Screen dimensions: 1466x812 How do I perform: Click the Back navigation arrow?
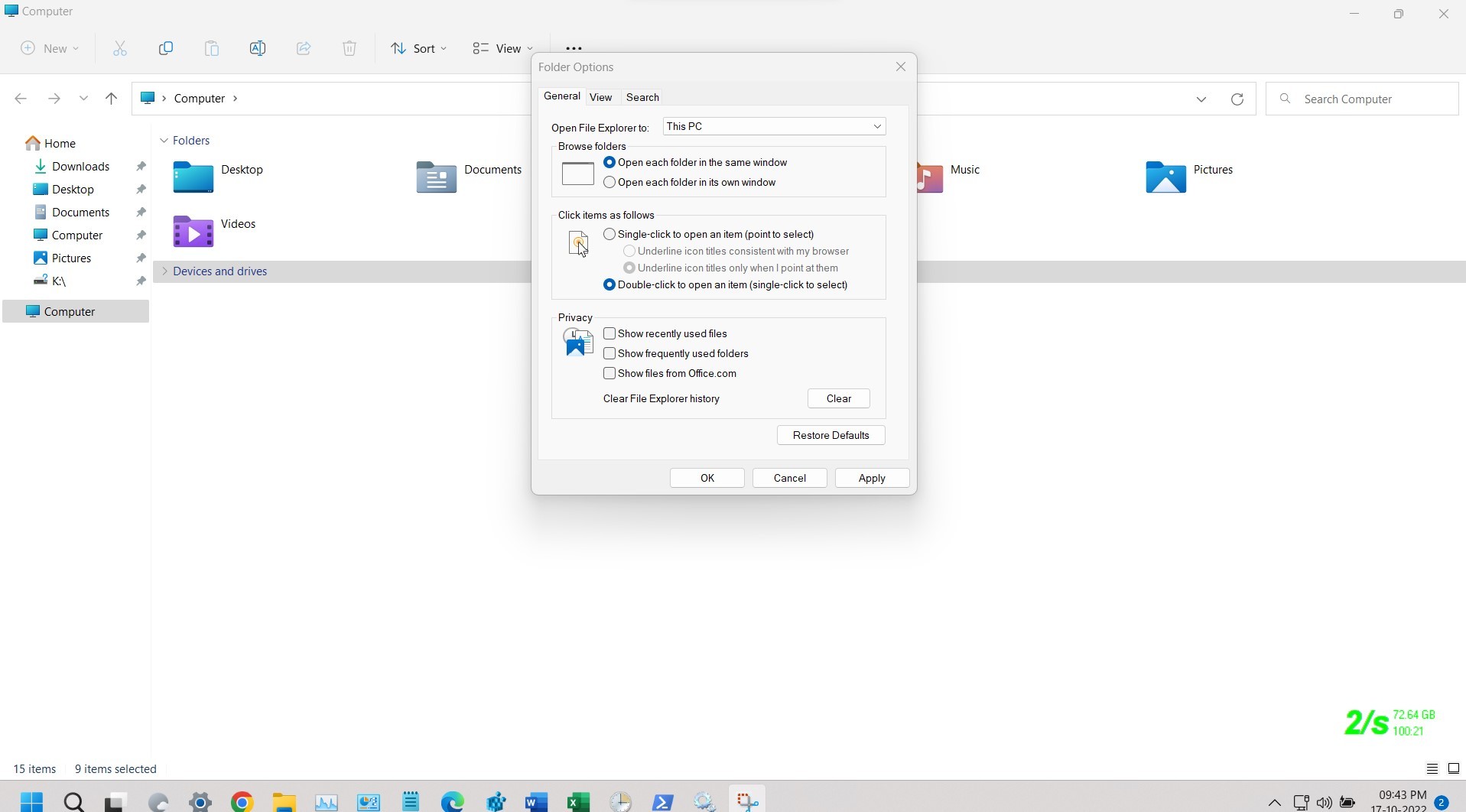(21, 99)
